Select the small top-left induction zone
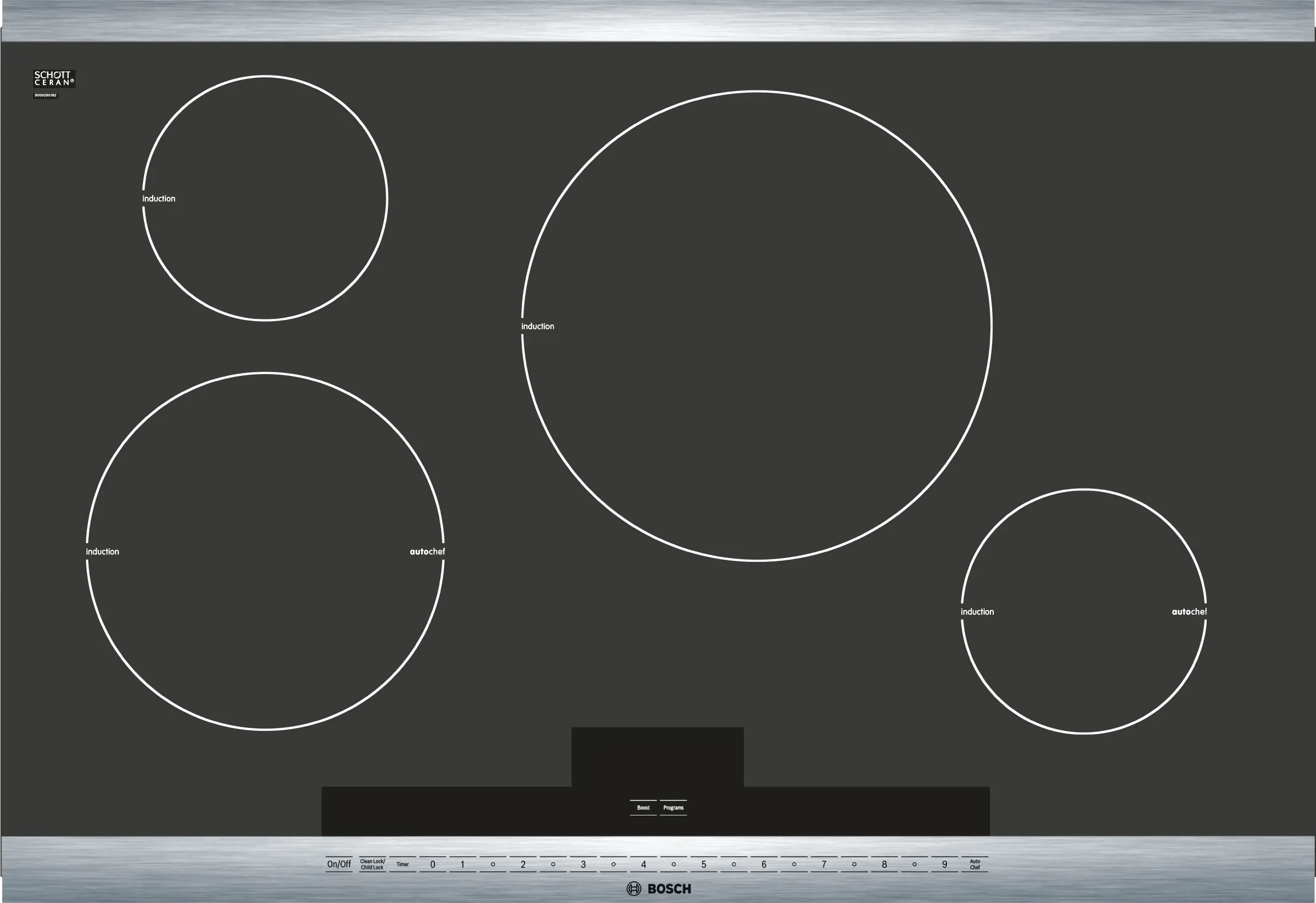Screen dimensions: 1316x903 pos(265,198)
